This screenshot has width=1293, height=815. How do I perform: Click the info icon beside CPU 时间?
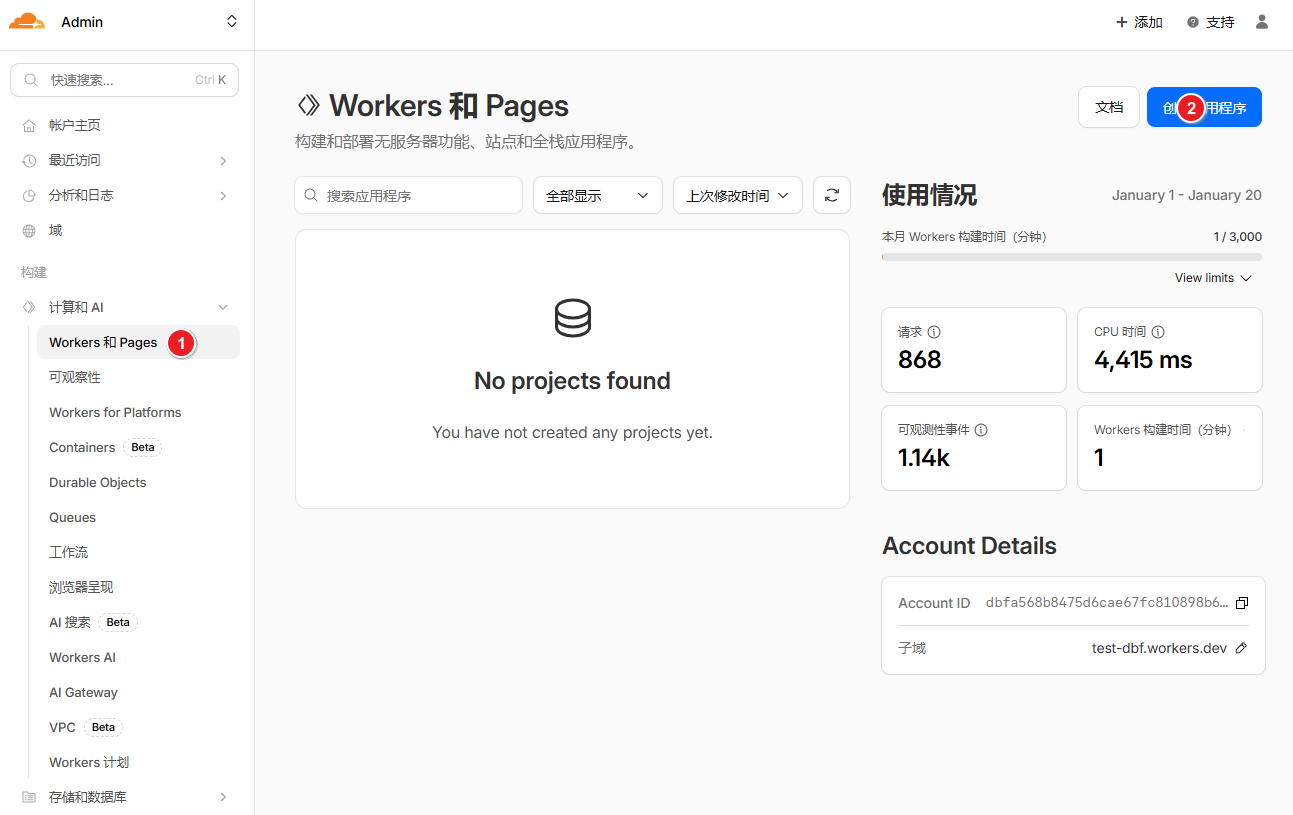click(1158, 332)
